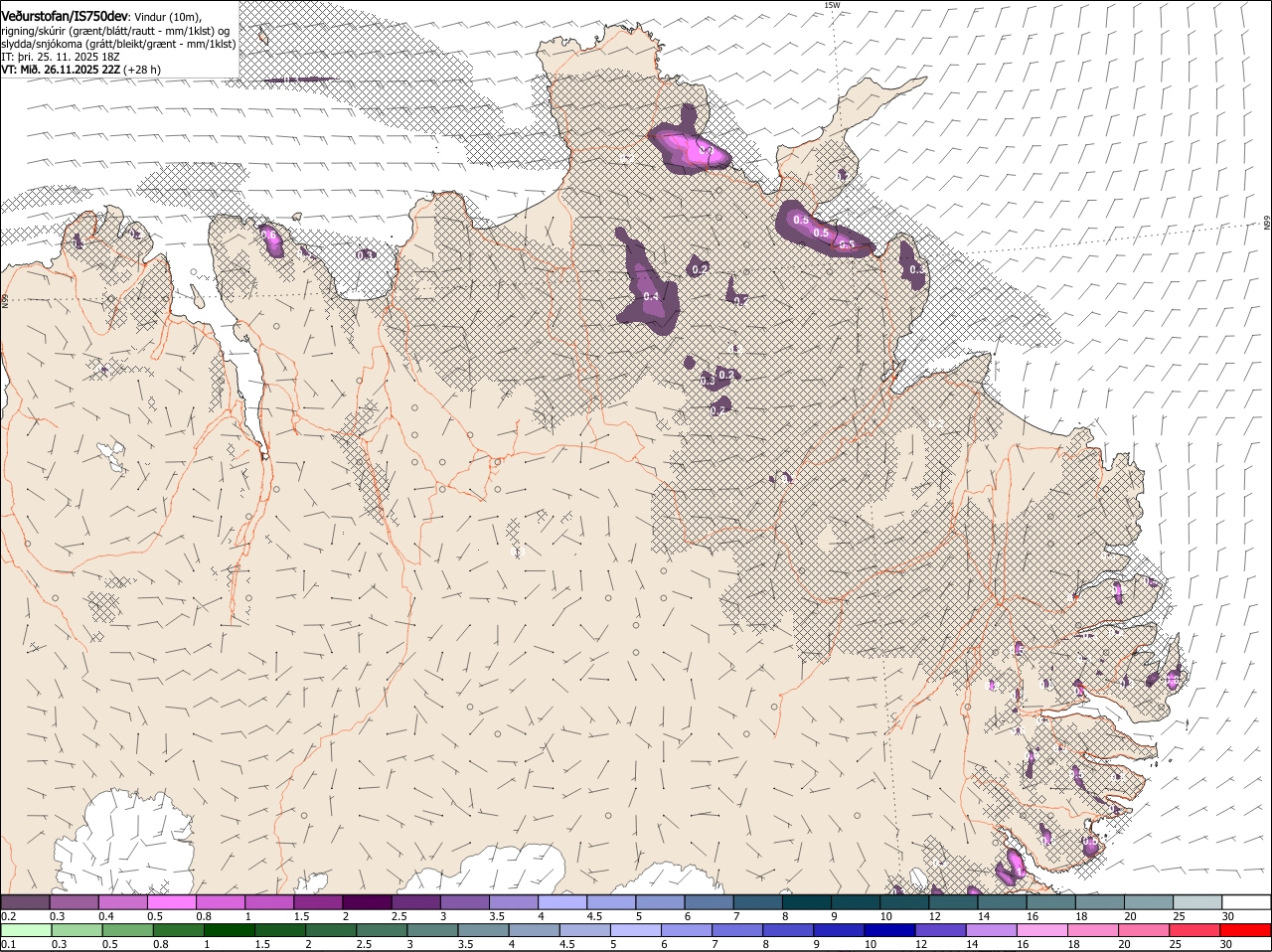Click the Veðurstofan/IS750dev title text
Image resolution: width=1272 pixels, height=952 pixels.
[65, 17]
